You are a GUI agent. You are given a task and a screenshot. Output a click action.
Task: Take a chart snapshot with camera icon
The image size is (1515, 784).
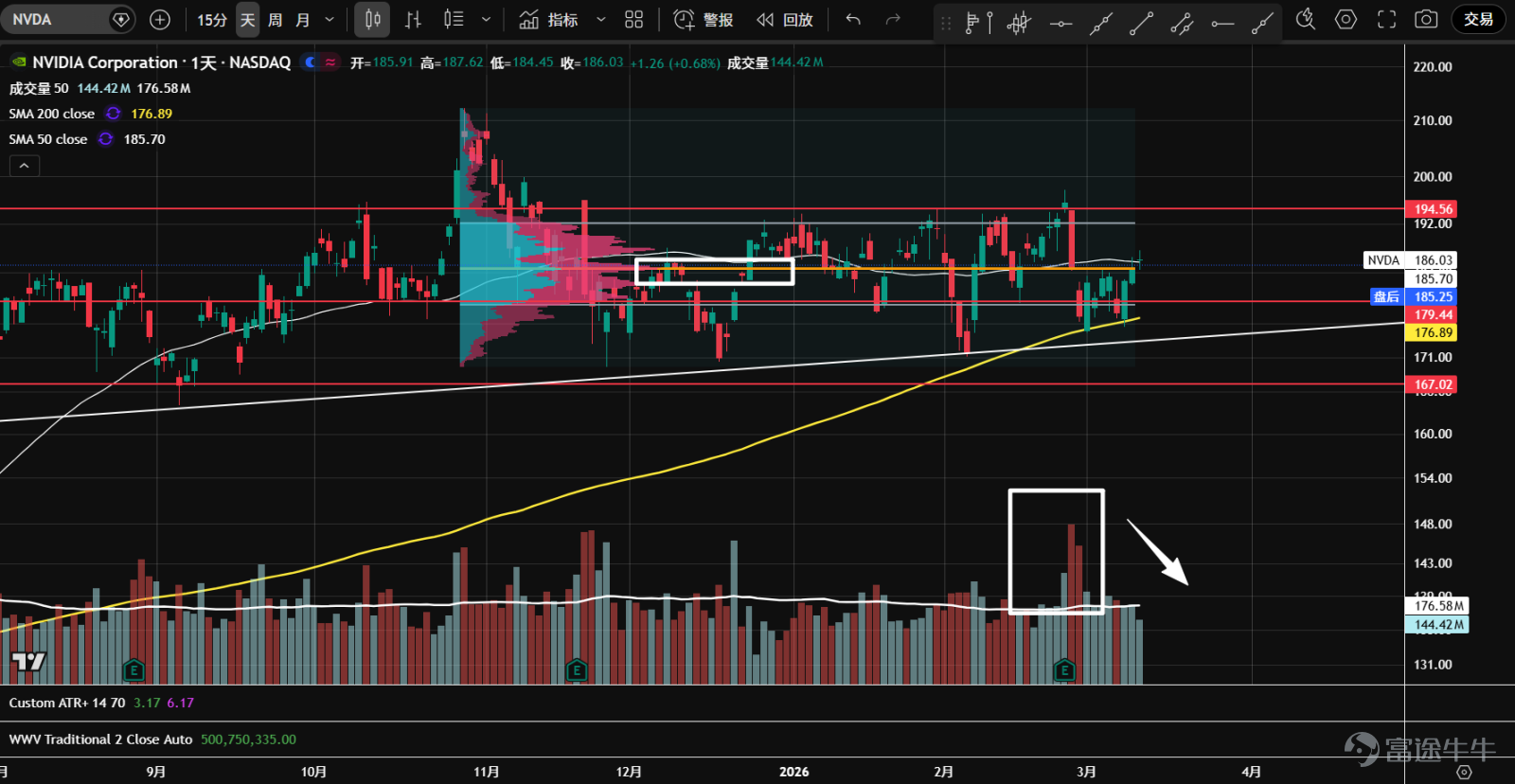(1426, 19)
